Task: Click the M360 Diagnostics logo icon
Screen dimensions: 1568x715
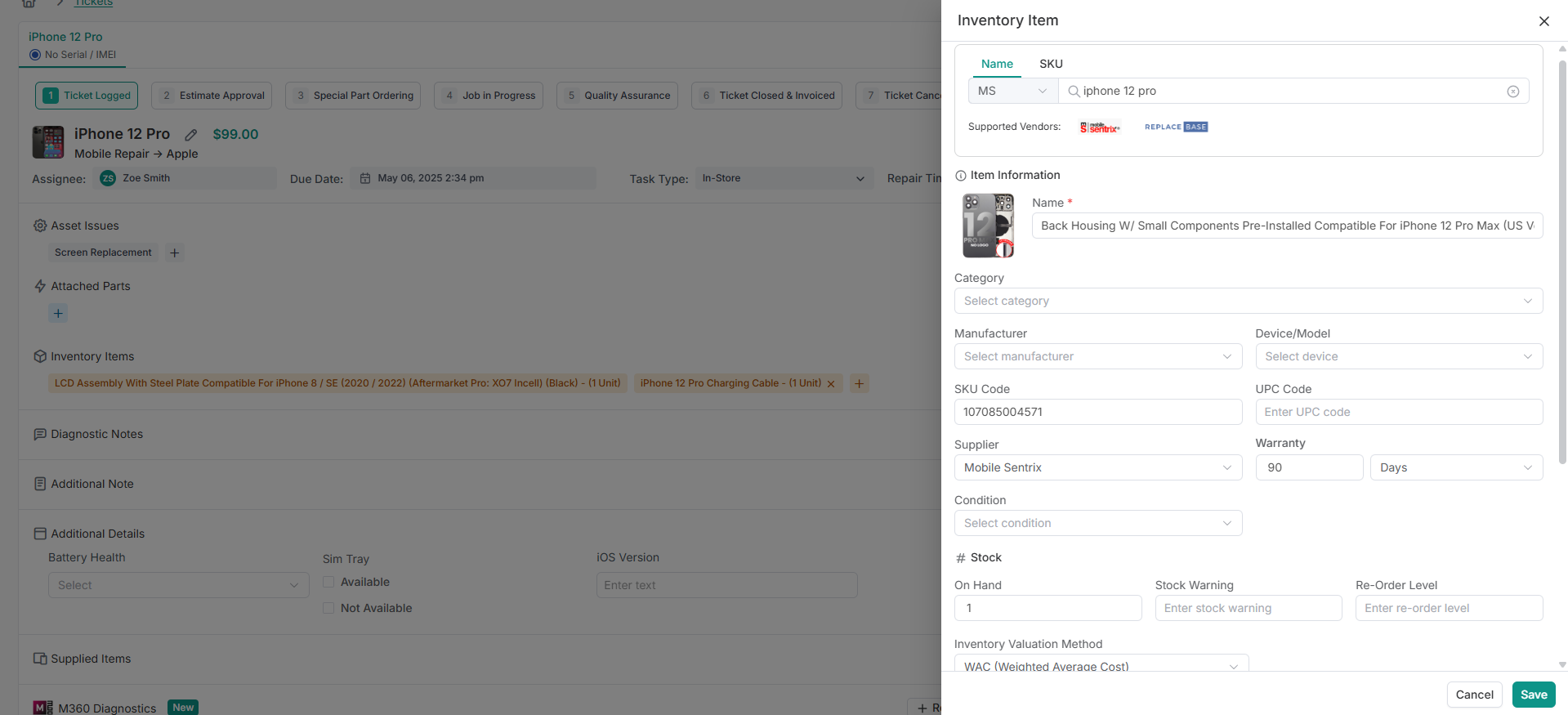Action: pos(42,708)
